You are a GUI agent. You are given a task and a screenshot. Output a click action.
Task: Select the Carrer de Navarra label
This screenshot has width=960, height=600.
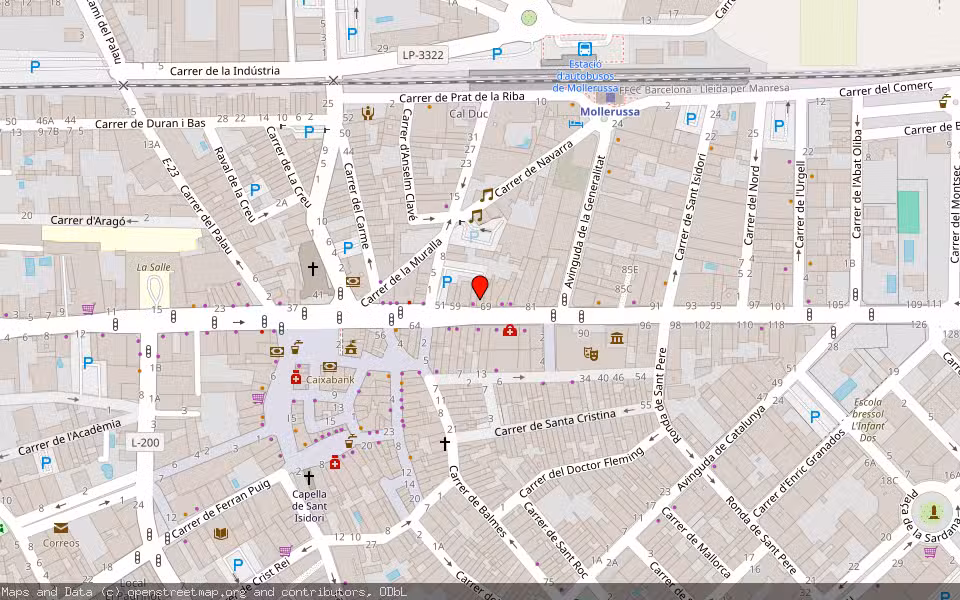coord(533,168)
